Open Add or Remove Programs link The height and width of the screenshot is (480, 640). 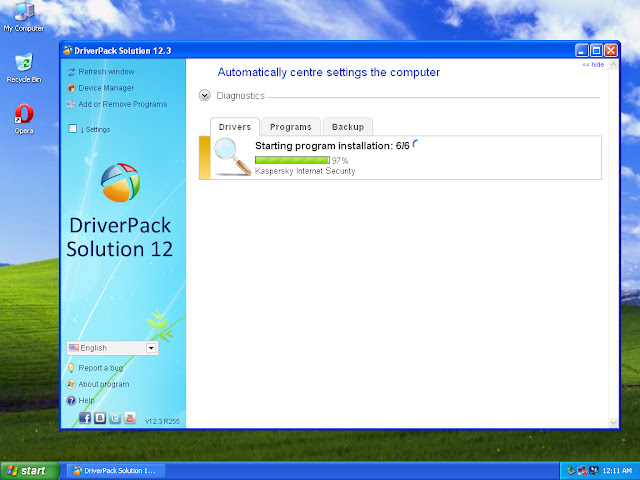point(123,104)
